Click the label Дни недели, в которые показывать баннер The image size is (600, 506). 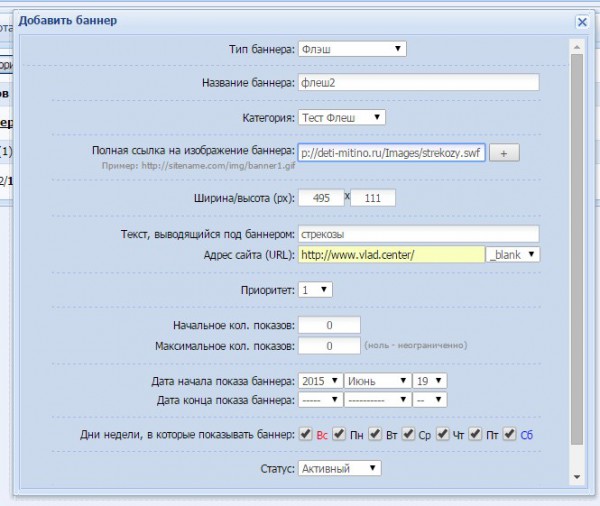(187, 435)
